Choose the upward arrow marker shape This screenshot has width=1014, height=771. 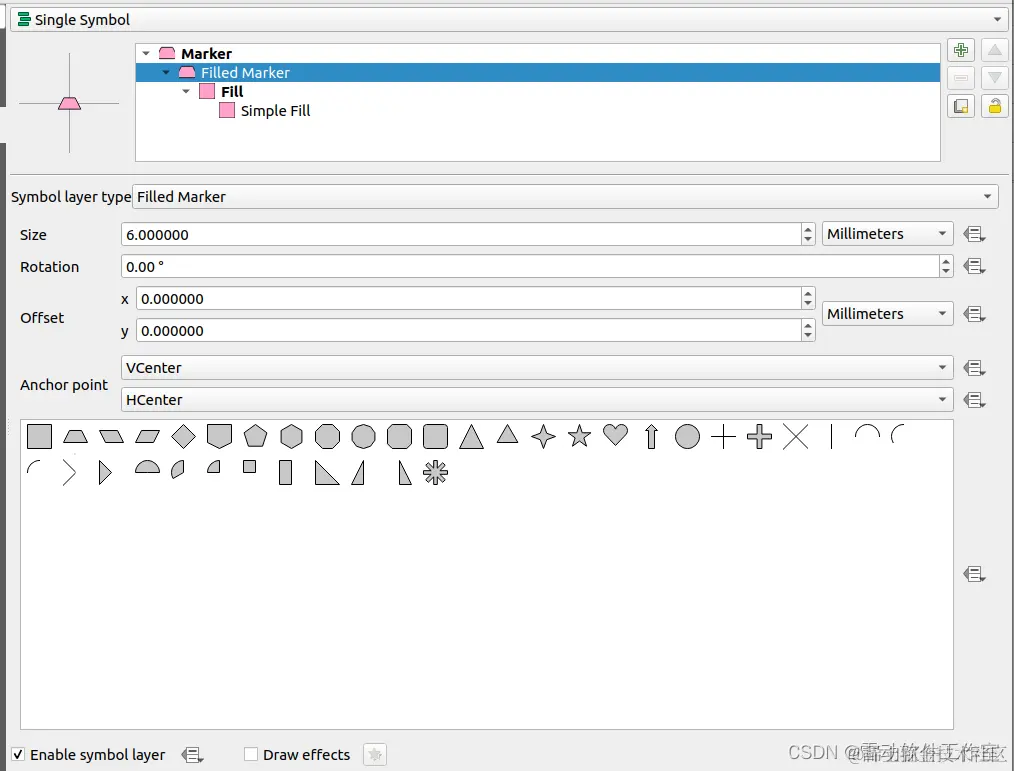651,437
